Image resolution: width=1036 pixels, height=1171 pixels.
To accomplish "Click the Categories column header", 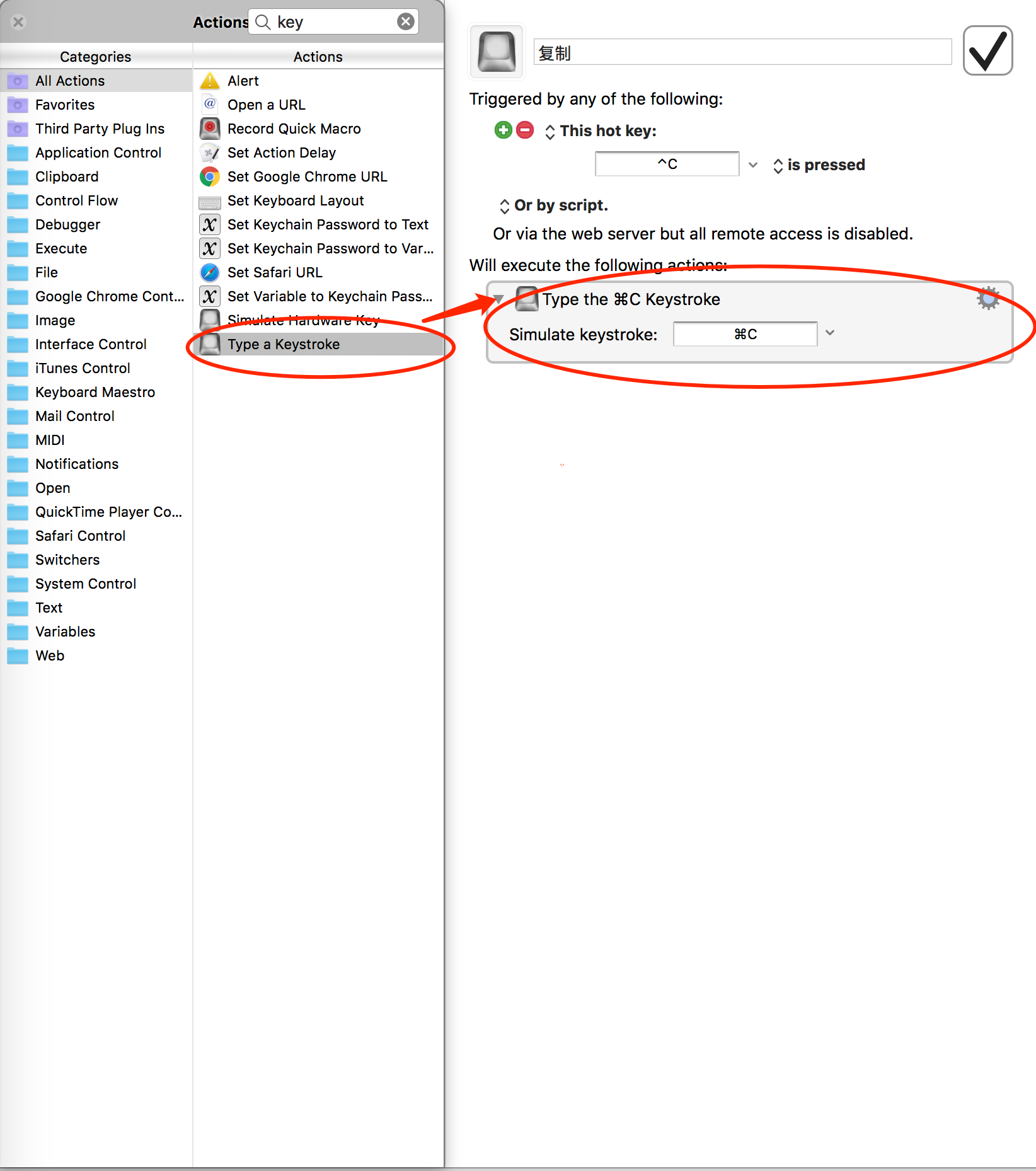I will 96,57.
